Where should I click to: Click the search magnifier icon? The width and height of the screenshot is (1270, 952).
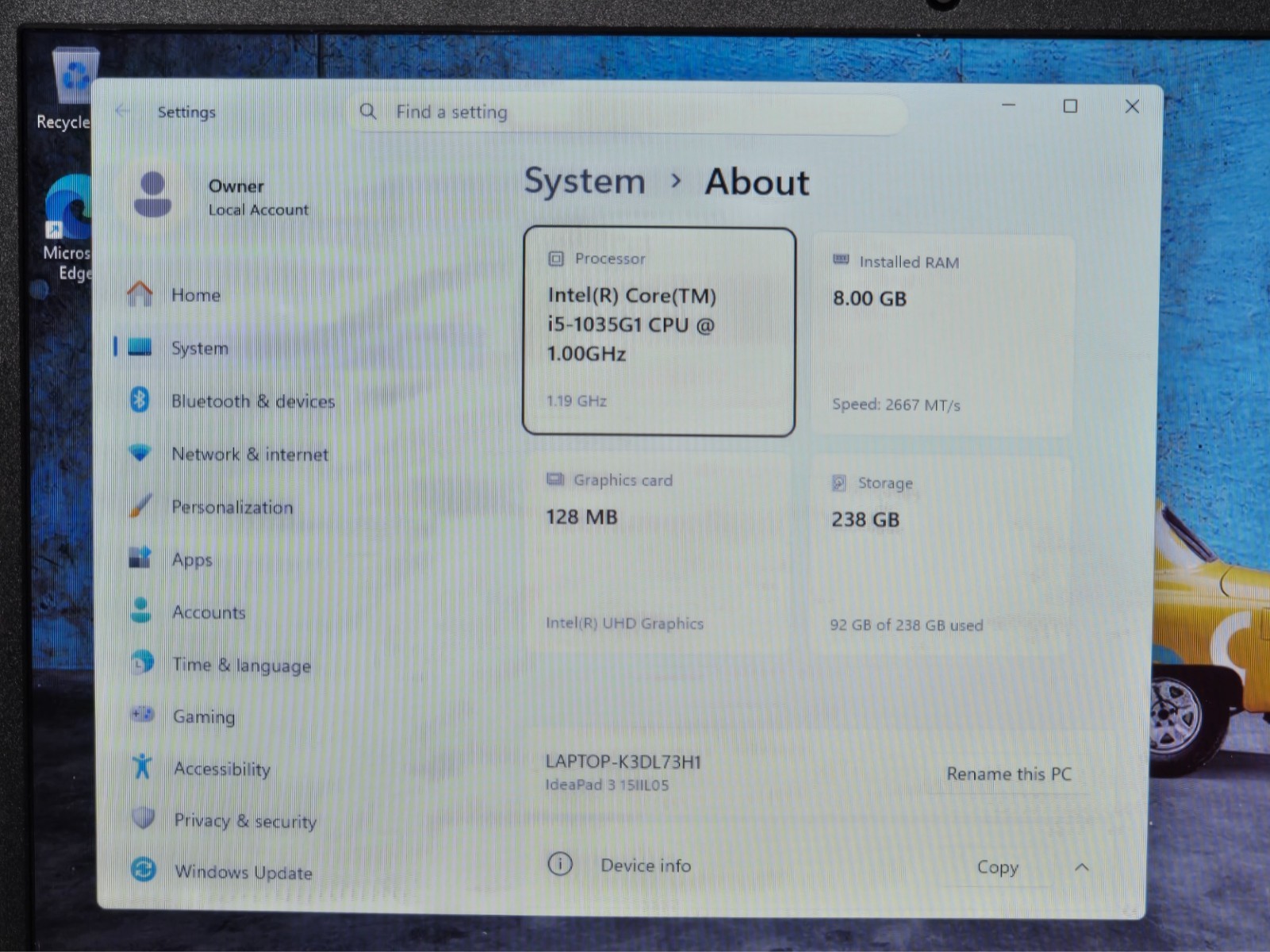pos(368,111)
